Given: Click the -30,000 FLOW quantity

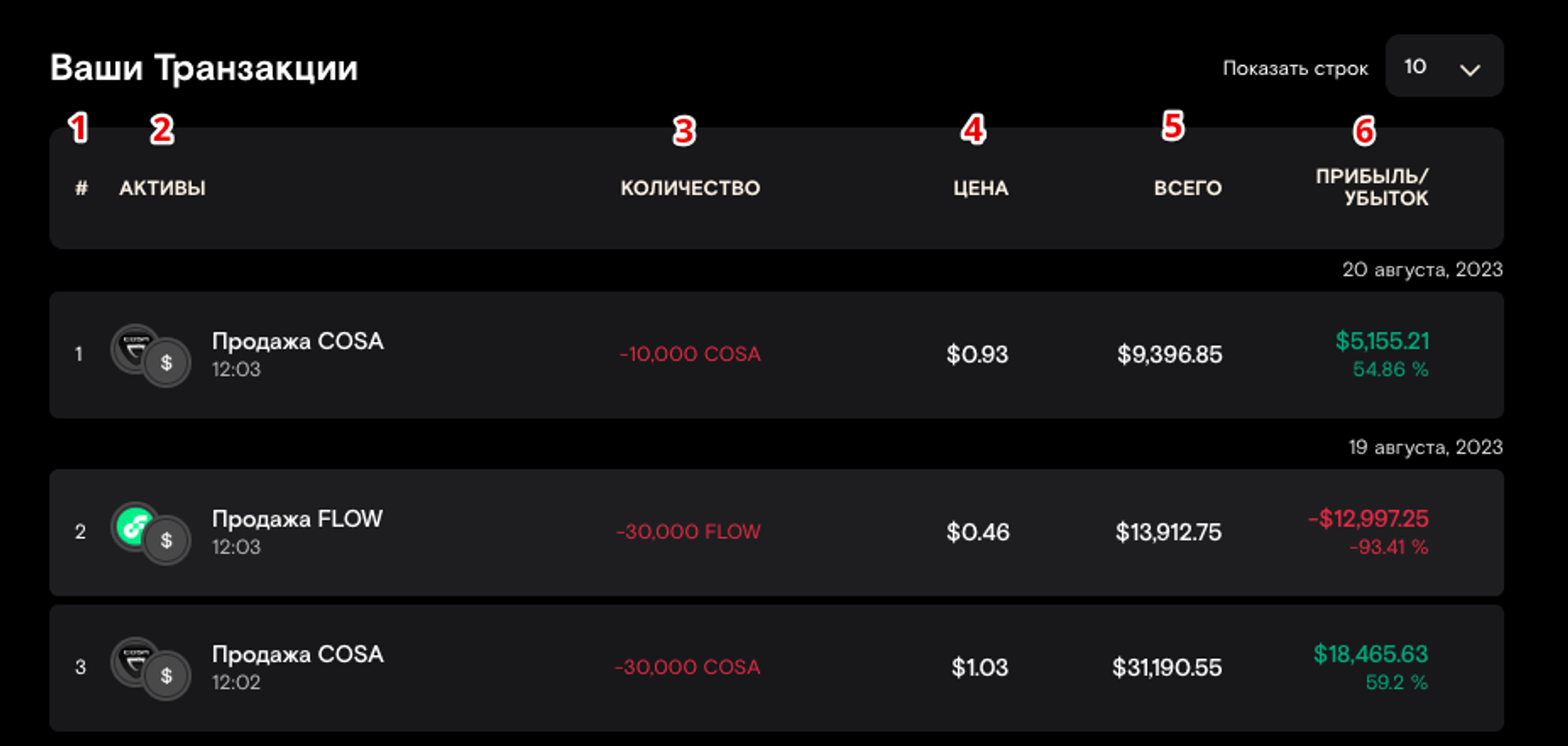Looking at the screenshot, I should [x=688, y=532].
